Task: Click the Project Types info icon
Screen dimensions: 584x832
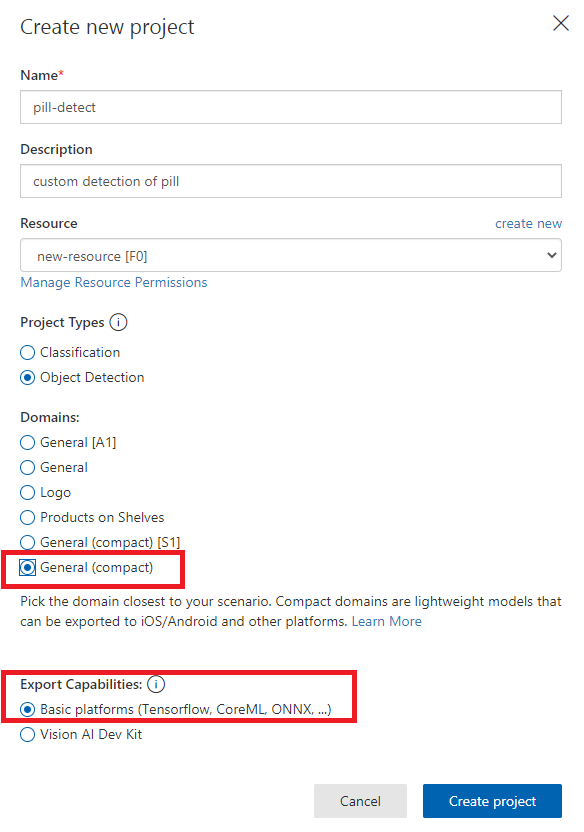Action: coord(118,322)
